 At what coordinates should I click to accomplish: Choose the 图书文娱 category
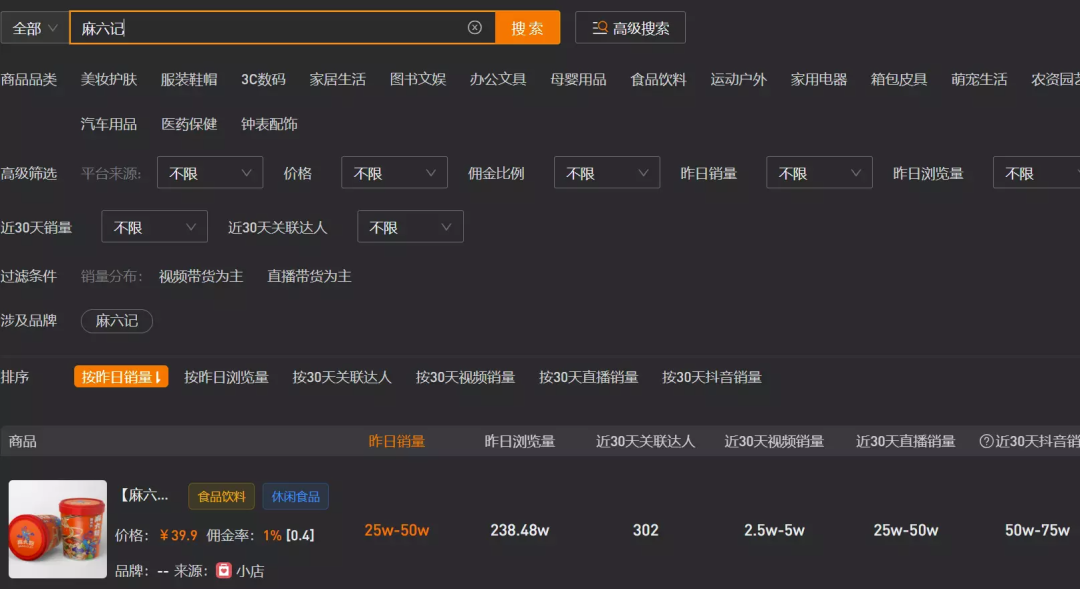[418, 79]
